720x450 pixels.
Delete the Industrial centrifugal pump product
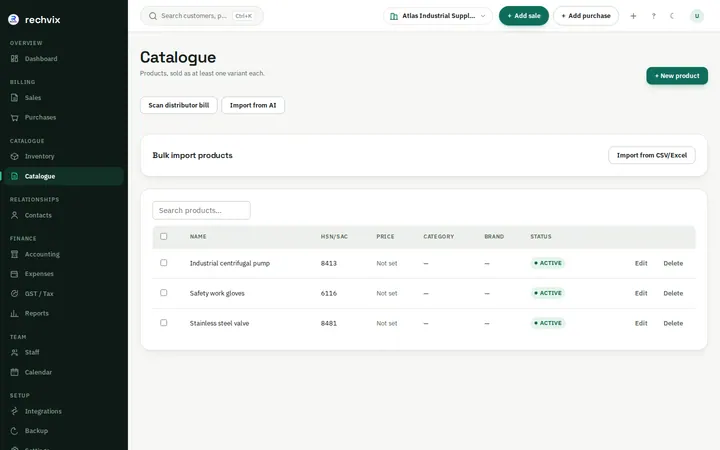[x=673, y=264]
